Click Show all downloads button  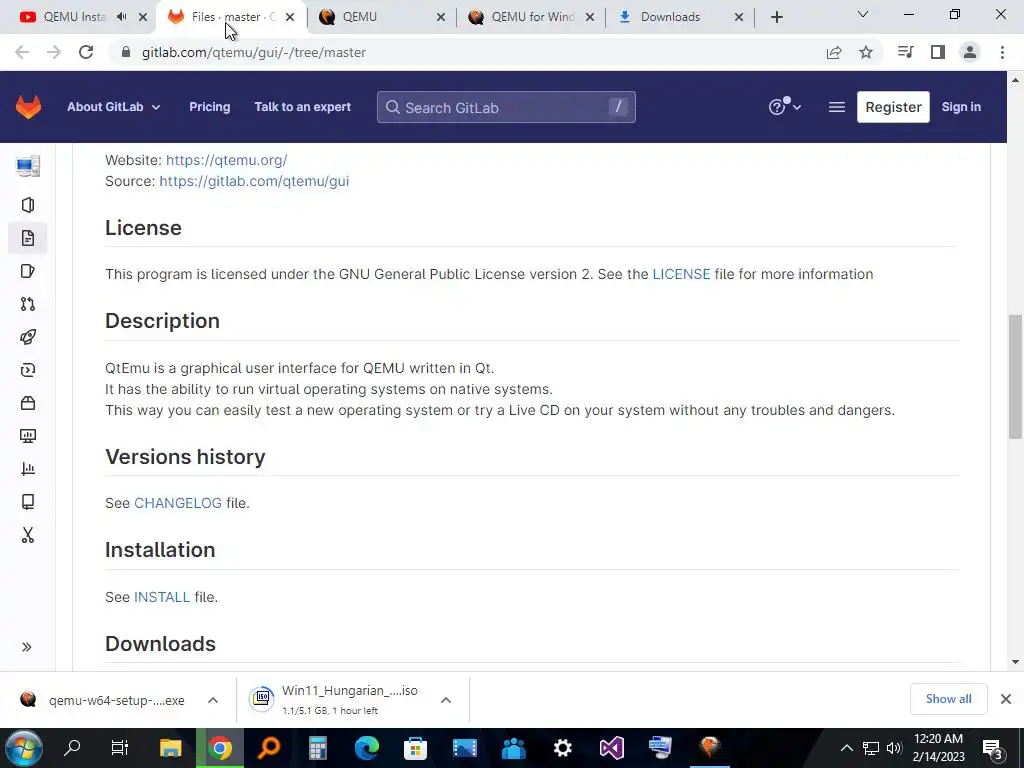click(x=948, y=699)
